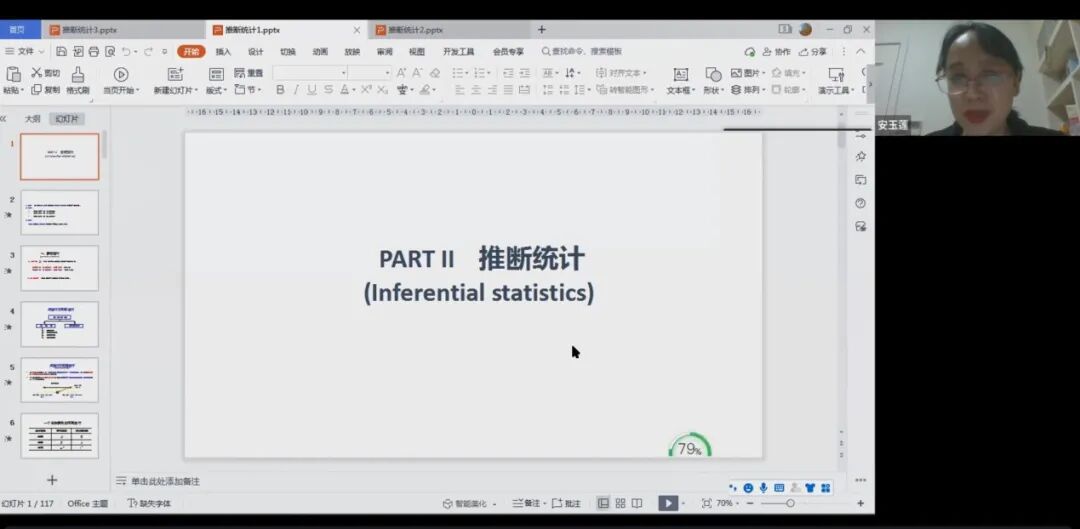
Task: Insert a Text Box 文本框
Action: (x=681, y=80)
